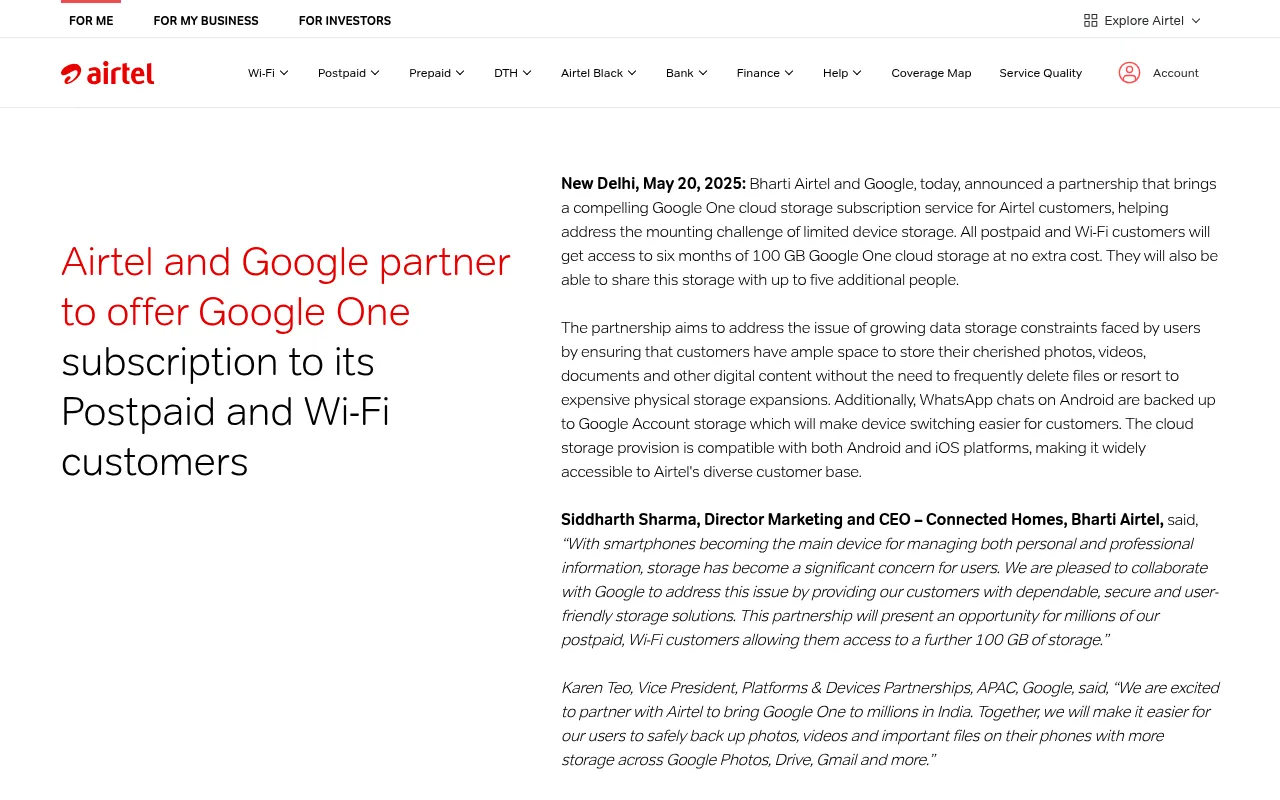Click the 'New Delhi, May 20, 2025:' dateline

[653, 184]
